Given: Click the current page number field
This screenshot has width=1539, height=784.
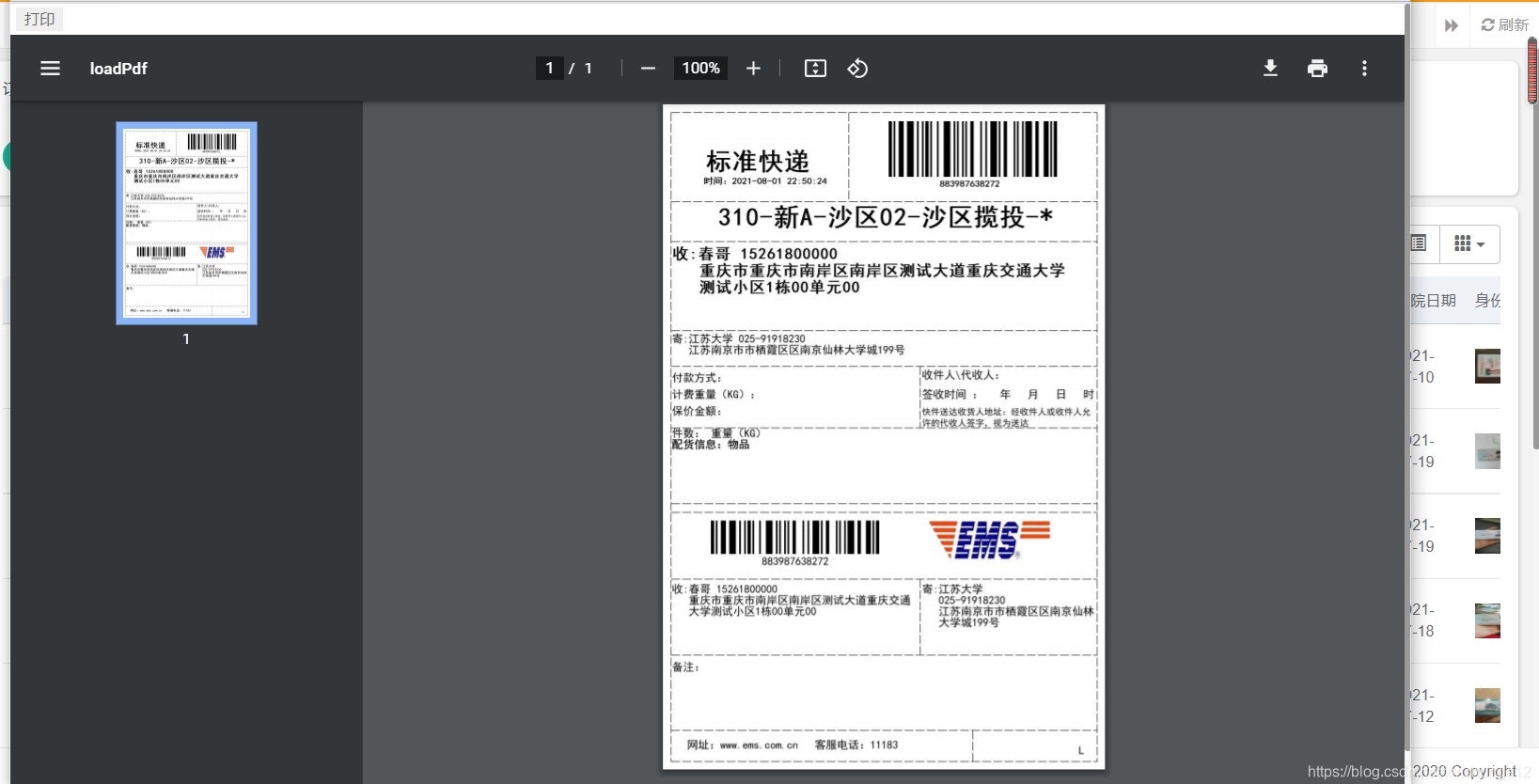Looking at the screenshot, I should pyautogui.click(x=549, y=69).
